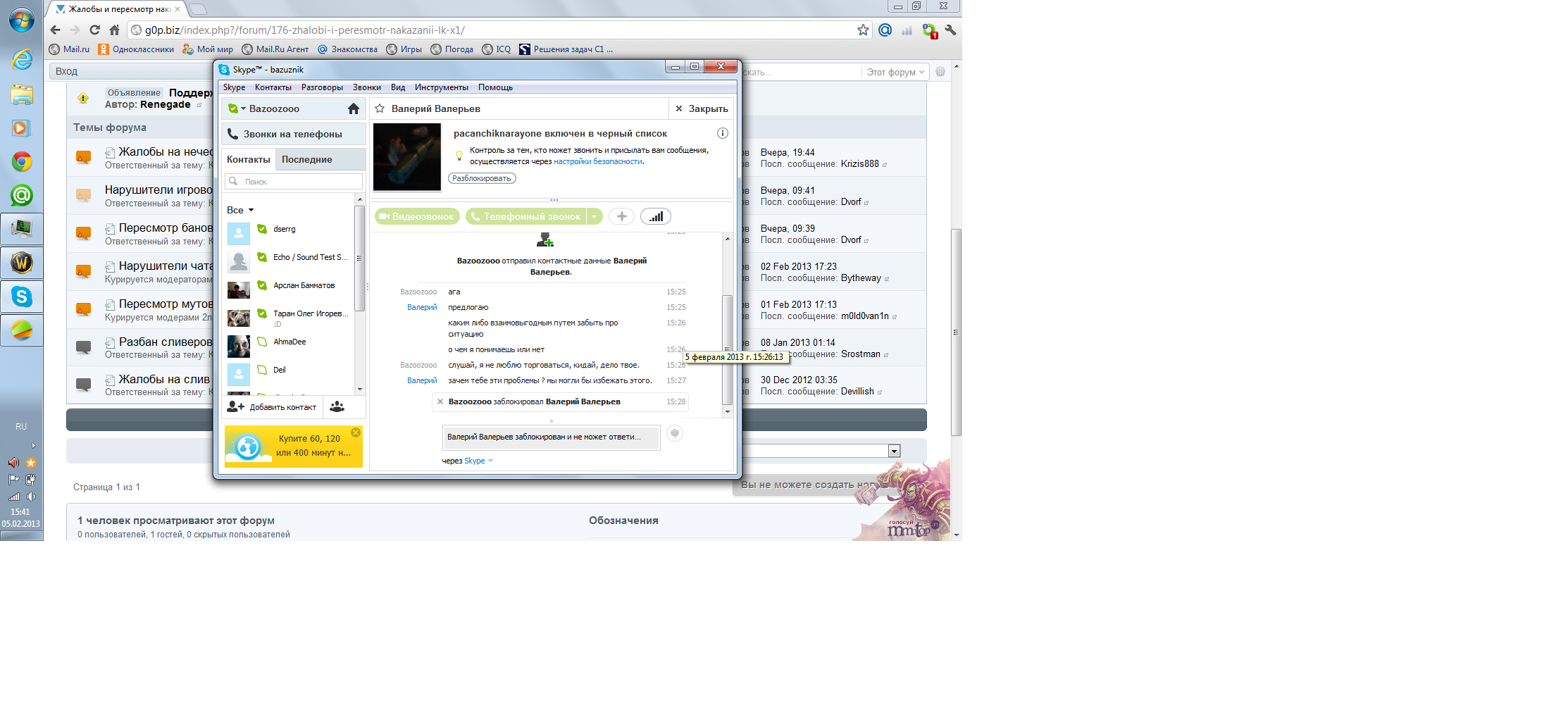Expand the Телефонный звонок arrow dropdown
The width and height of the screenshot is (1568, 710).
[595, 216]
